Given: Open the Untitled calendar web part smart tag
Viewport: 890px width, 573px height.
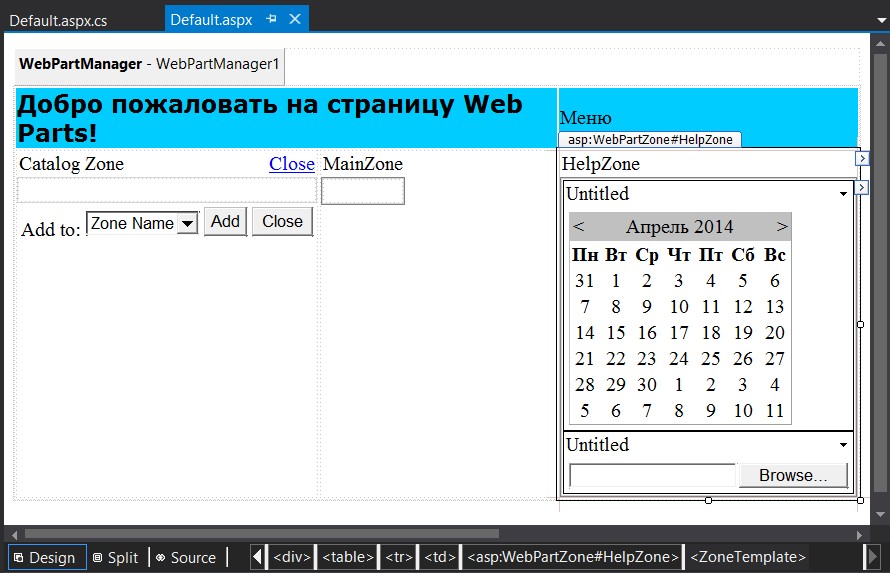Looking at the screenshot, I should 861,187.
